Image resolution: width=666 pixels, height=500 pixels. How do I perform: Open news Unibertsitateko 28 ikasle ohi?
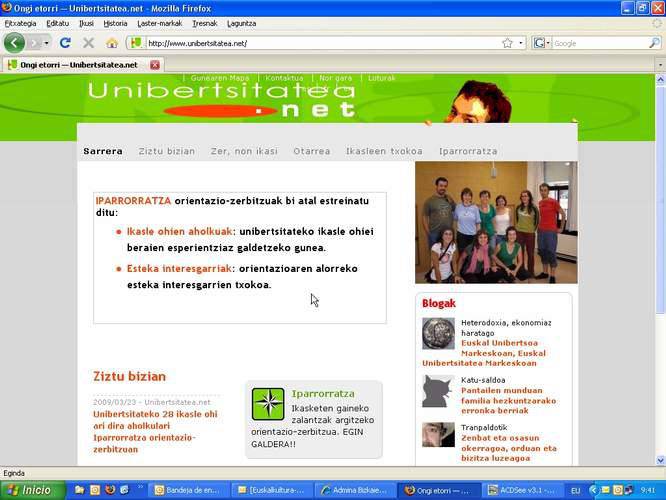click(x=155, y=431)
